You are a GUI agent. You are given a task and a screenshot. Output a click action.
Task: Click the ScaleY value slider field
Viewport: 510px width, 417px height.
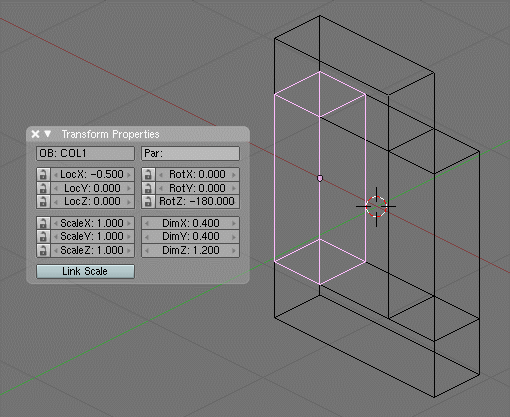92,236
